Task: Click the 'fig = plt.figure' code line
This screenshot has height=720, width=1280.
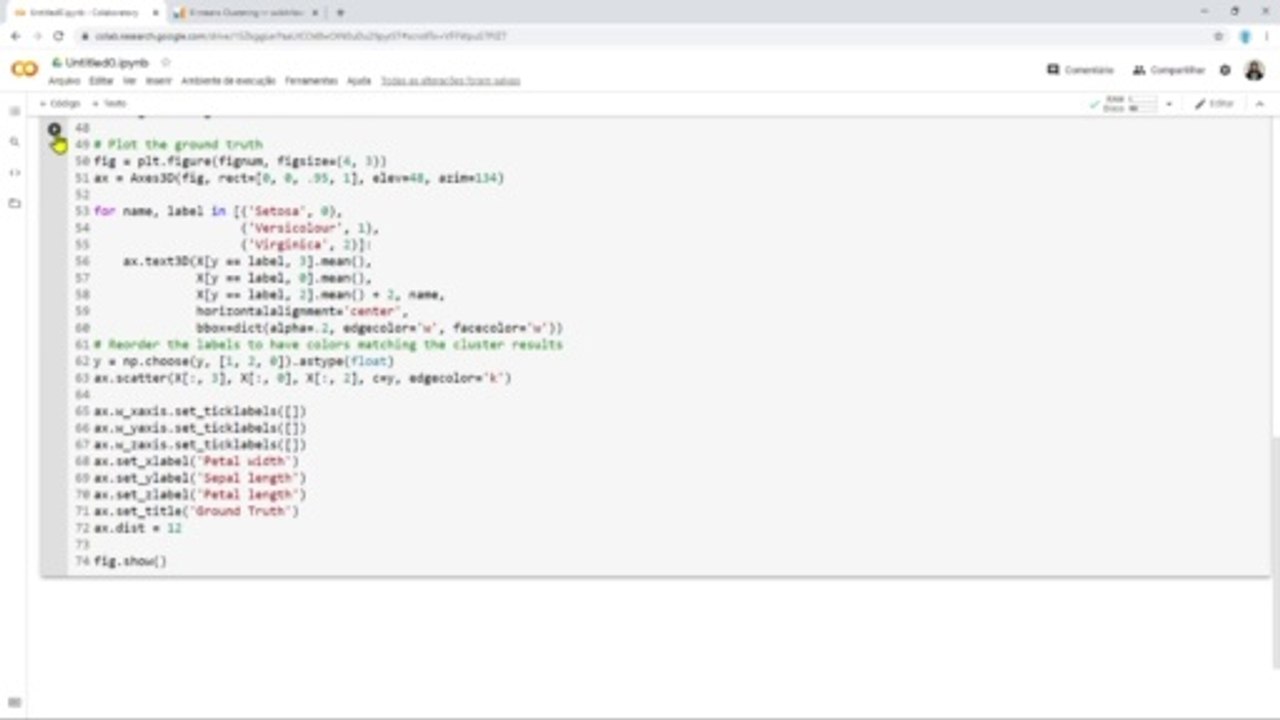Action: (240, 161)
